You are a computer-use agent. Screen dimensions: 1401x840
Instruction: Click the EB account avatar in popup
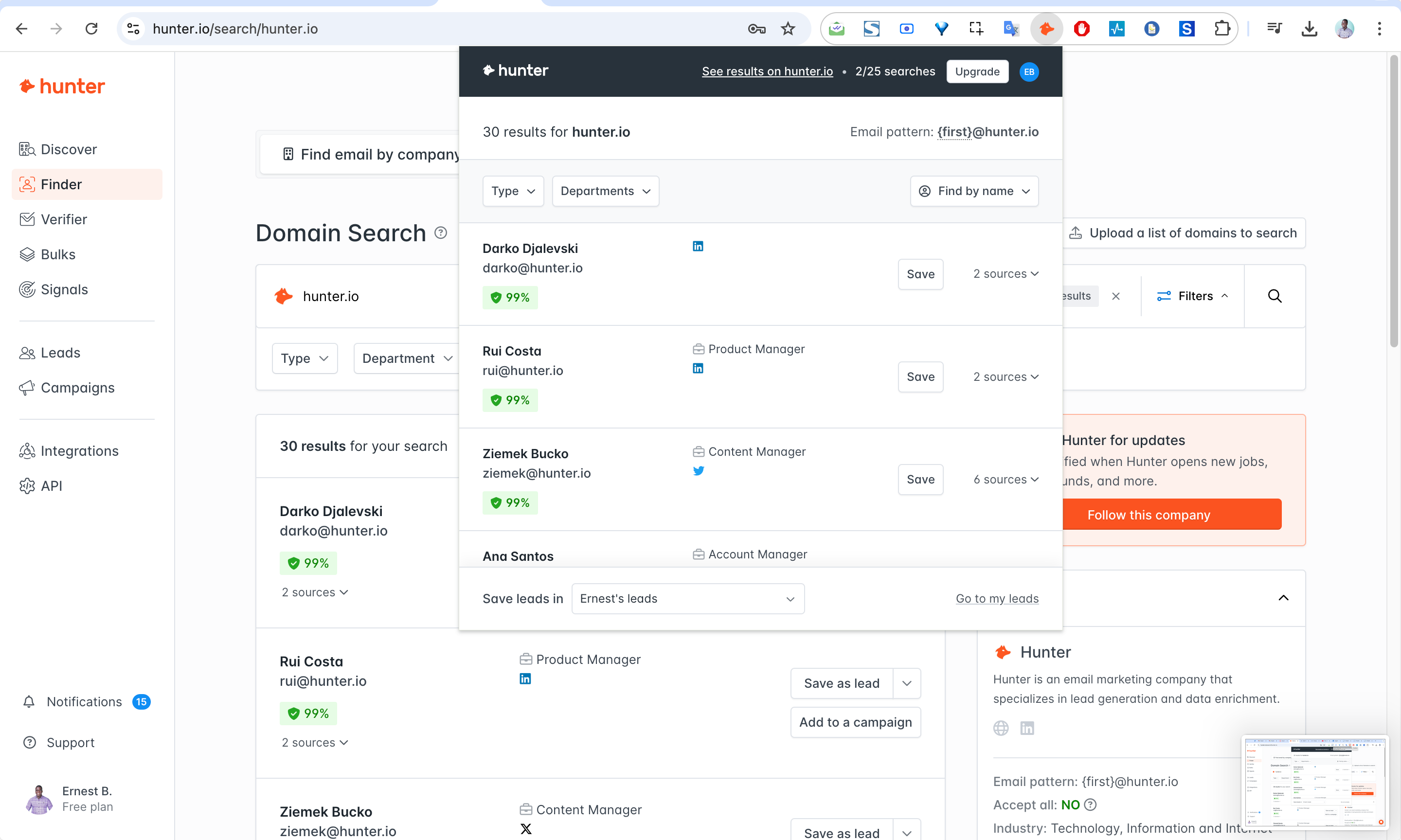coord(1028,71)
